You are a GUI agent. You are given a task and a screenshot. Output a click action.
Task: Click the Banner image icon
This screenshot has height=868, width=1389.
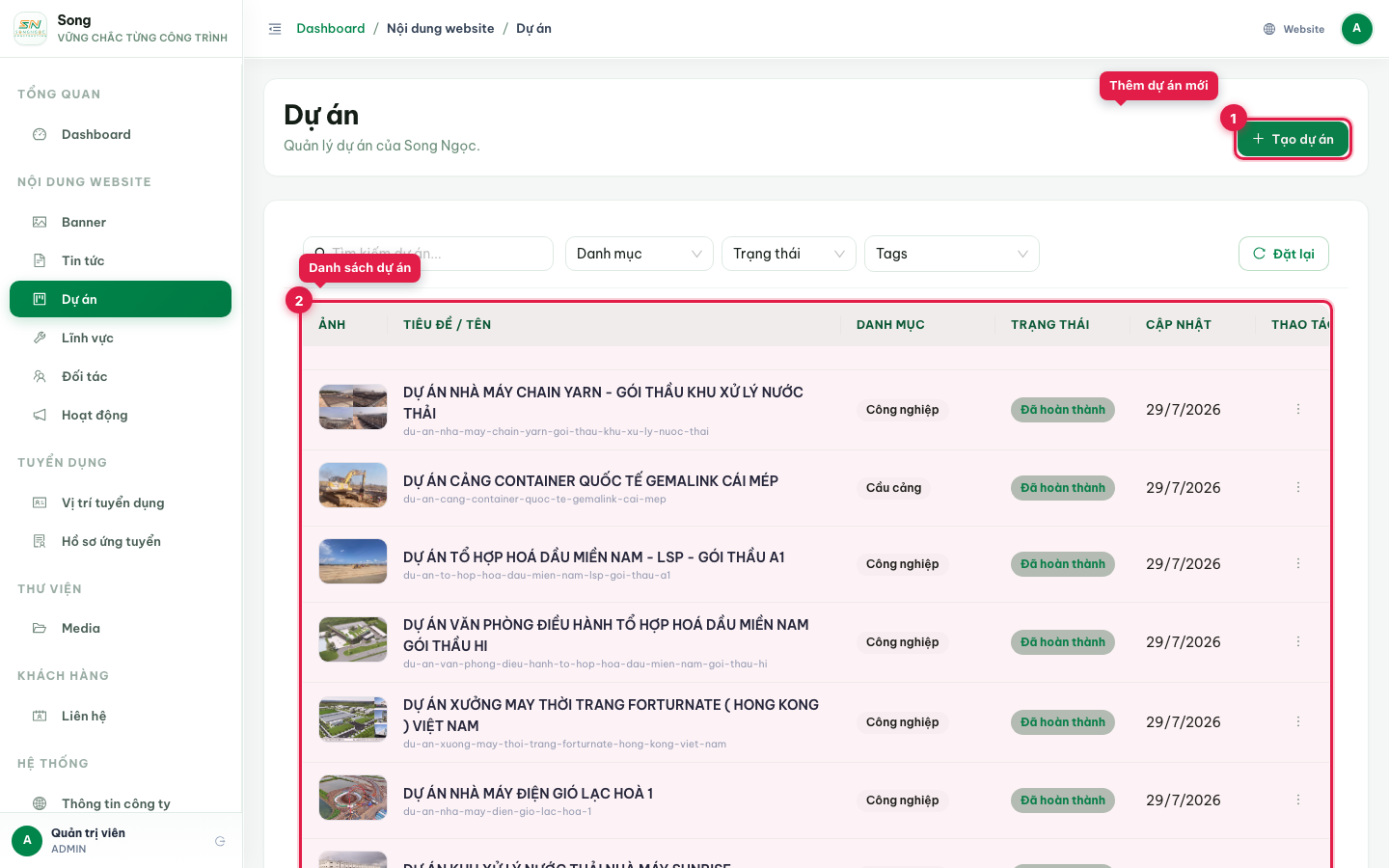click(x=40, y=223)
